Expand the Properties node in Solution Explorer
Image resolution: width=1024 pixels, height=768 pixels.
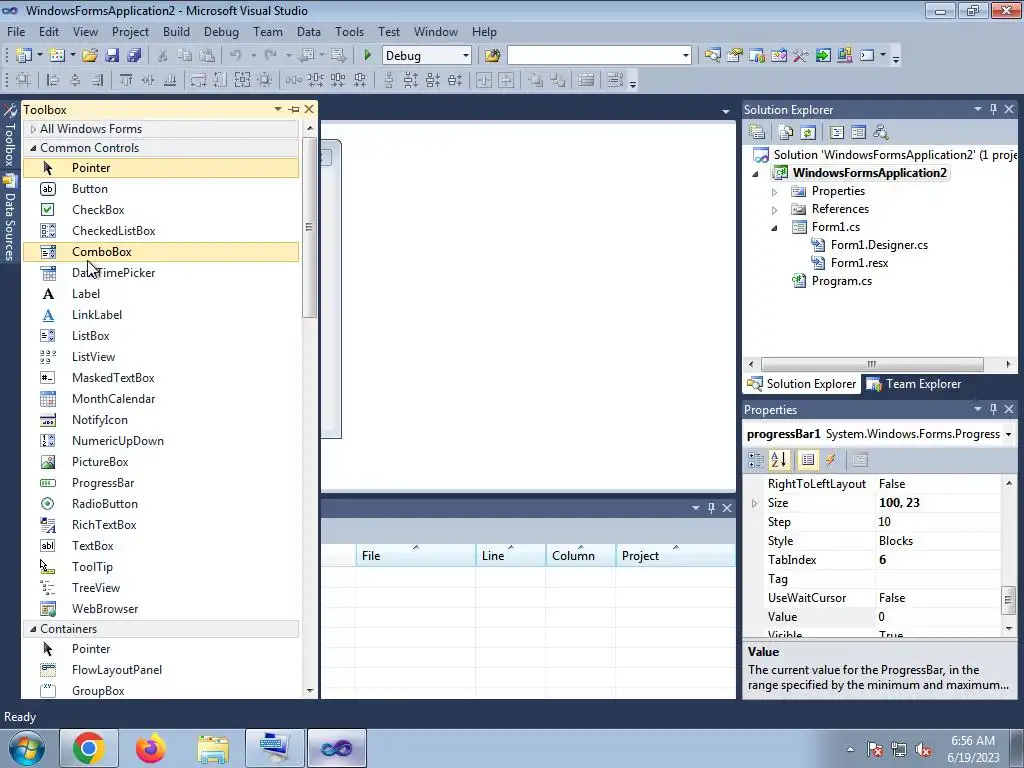[775, 192]
